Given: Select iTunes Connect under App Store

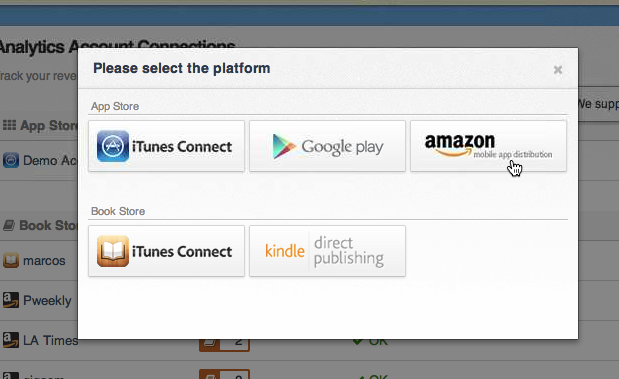Looking at the screenshot, I should pos(166,146).
